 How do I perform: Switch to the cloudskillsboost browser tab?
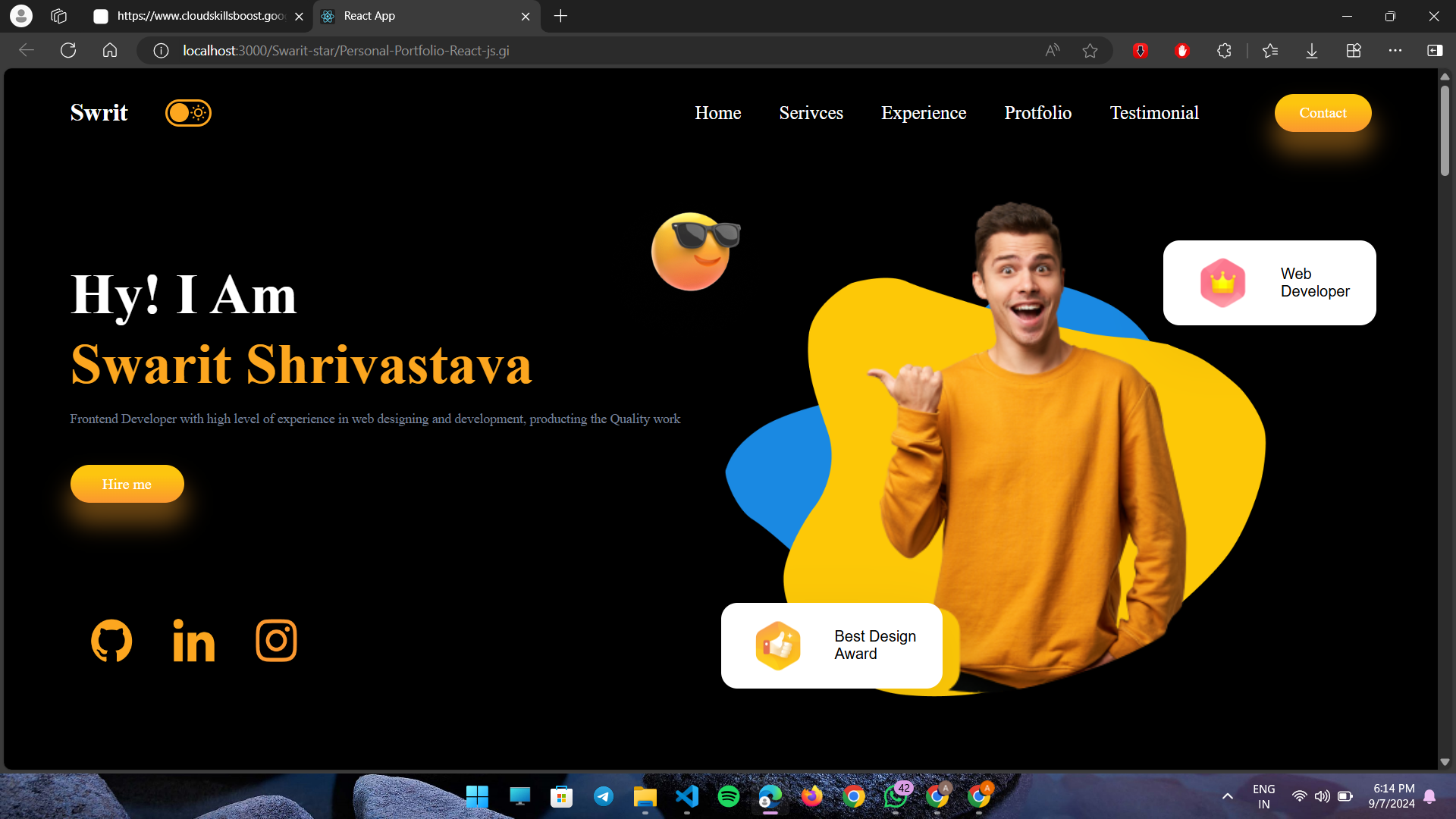coord(199,16)
